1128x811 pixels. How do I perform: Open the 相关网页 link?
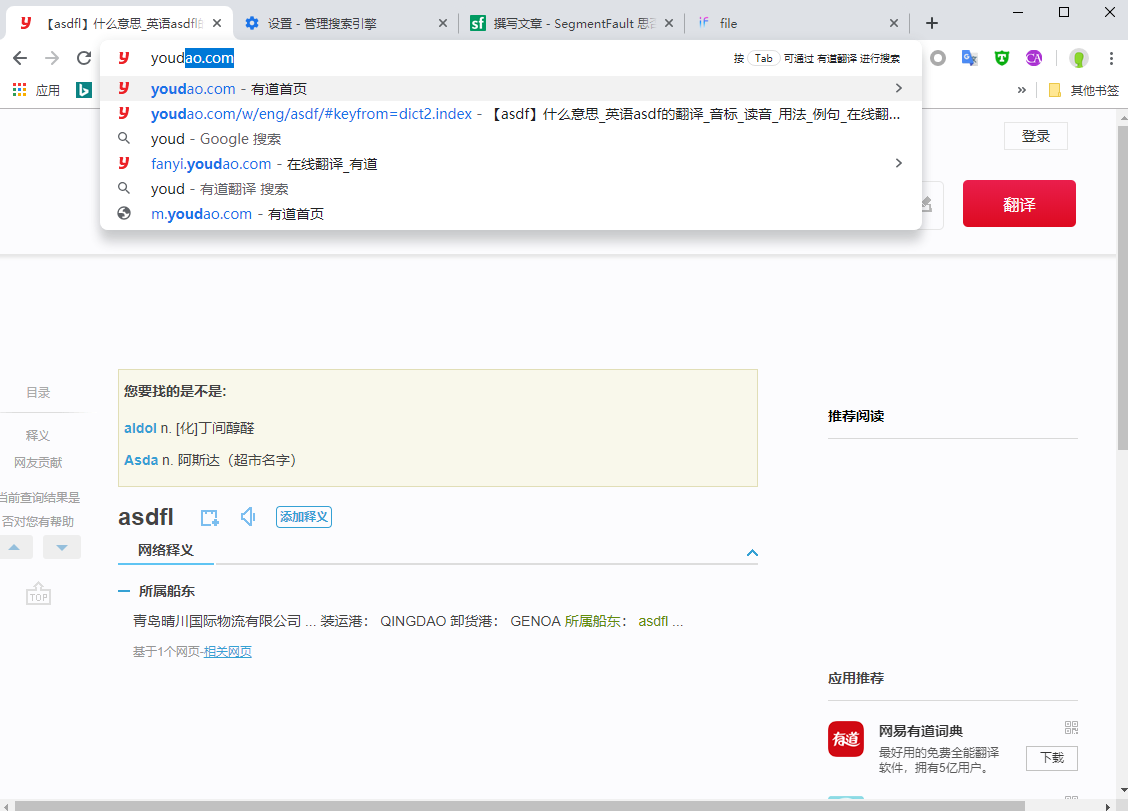pos(228,652)
